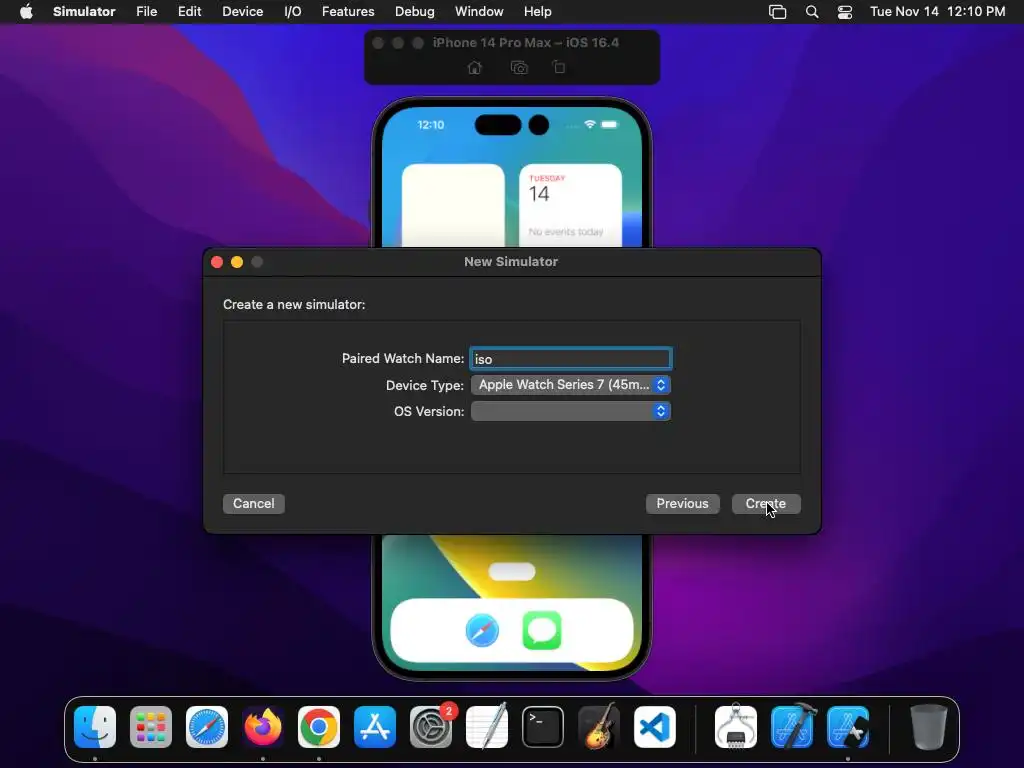The image size is (1024, 768).
Task: Click the simulator screenshot camera icon
Action: 519,68
